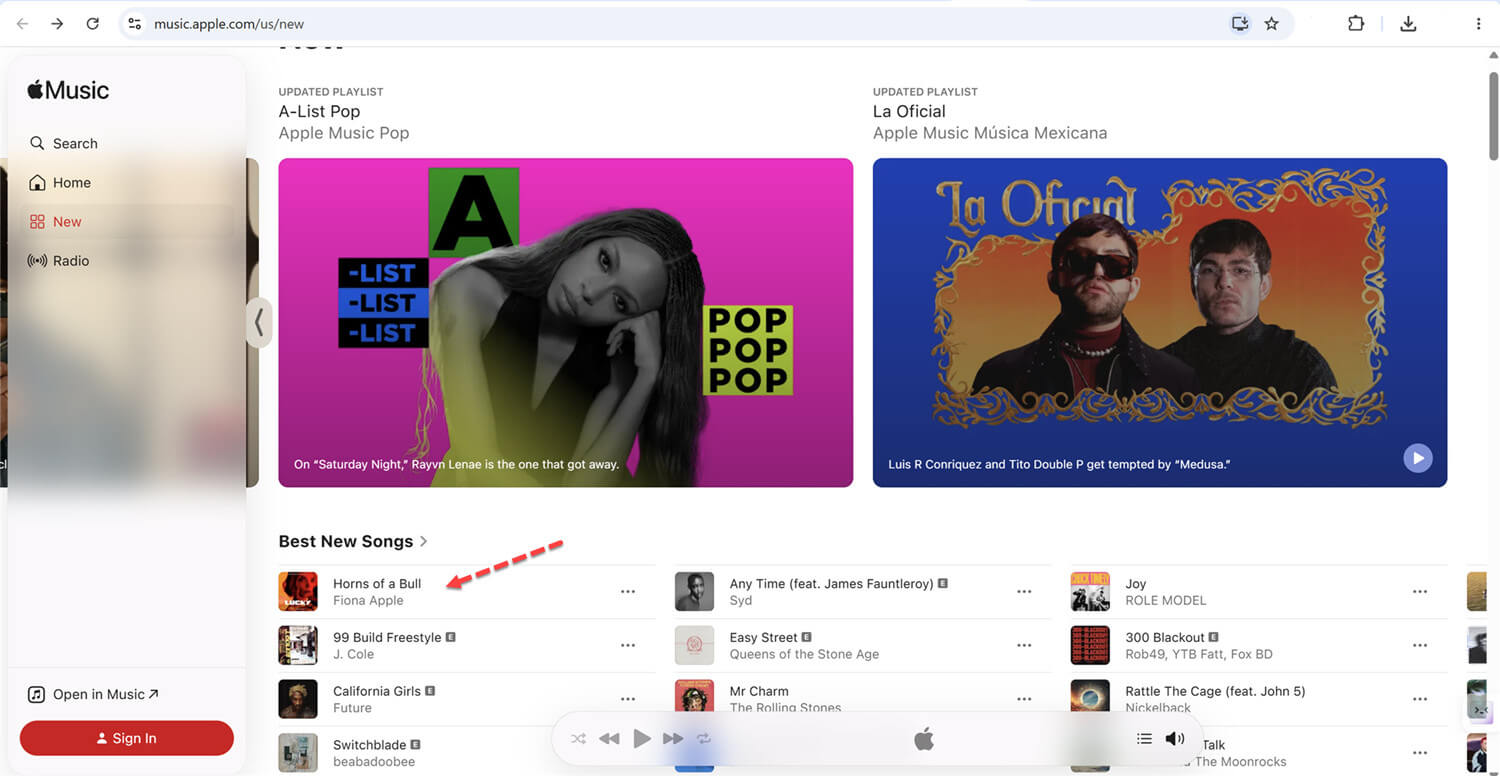The image size is (1500, 776).
Task: Bookmark this page with the star icon
Action: pyautogui.click(x=1272, y=24)
